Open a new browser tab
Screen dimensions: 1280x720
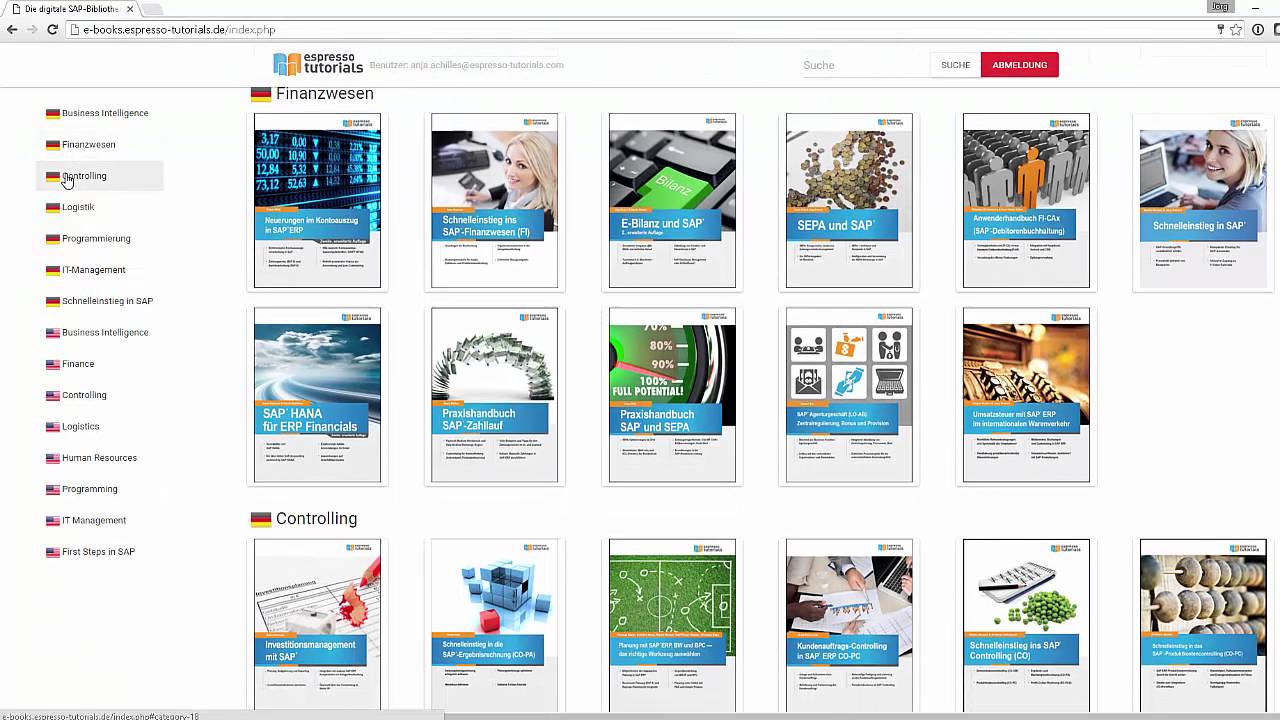152,9
